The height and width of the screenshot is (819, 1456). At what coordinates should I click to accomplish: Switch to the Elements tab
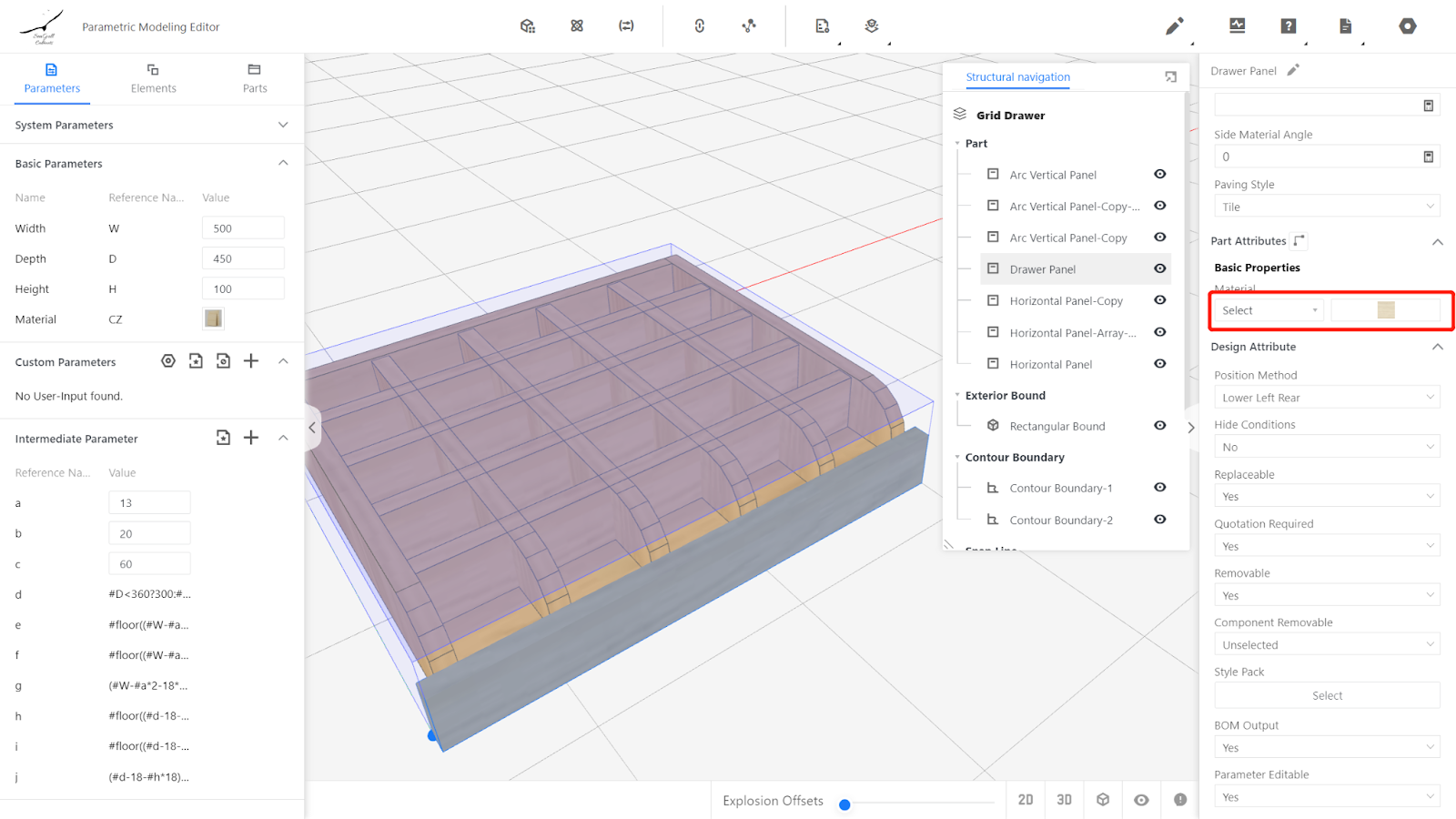coord(153,78)
